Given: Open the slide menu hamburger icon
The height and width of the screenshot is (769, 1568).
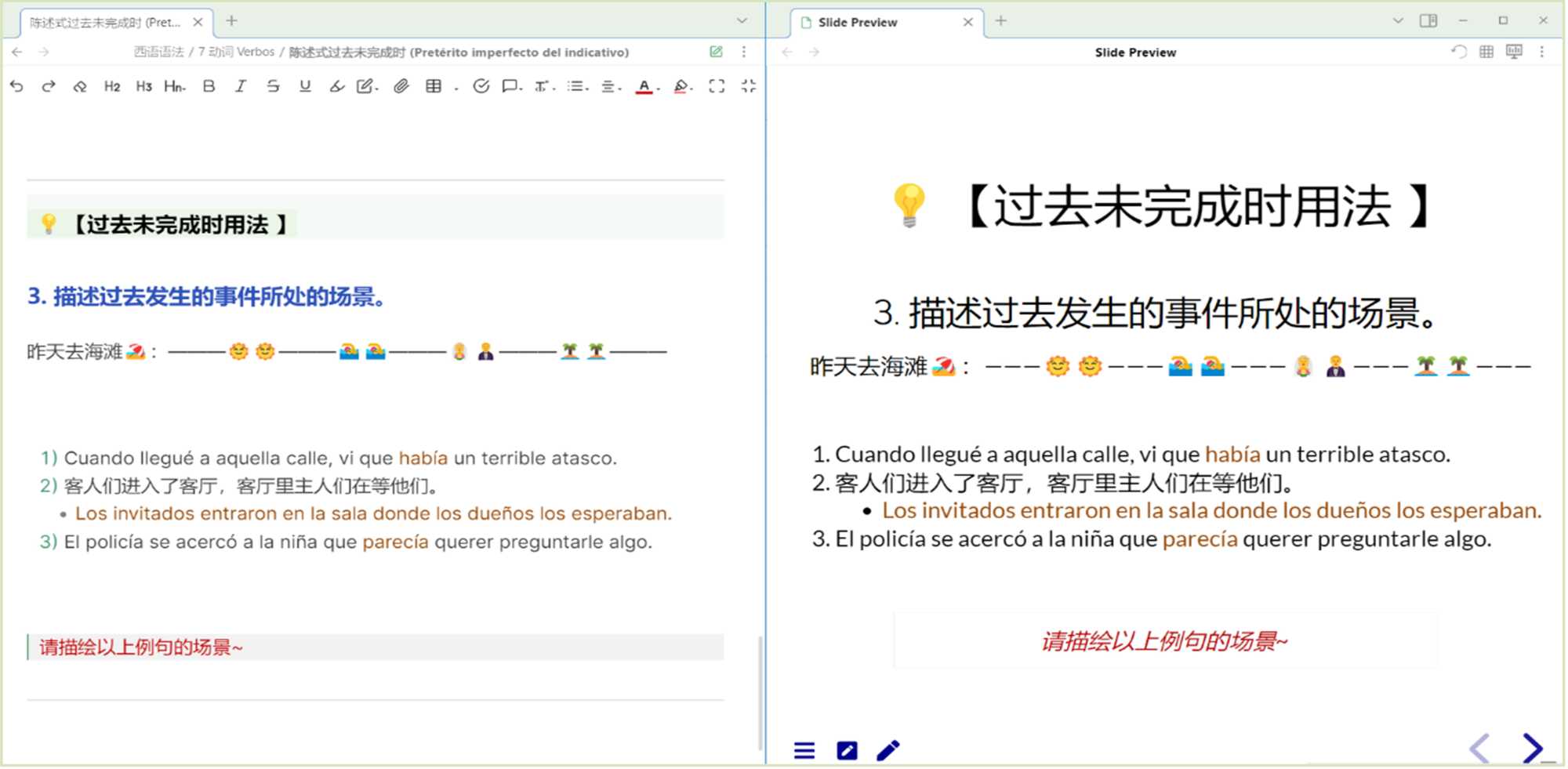Looking at the screenshot, I should click(804, 750).
